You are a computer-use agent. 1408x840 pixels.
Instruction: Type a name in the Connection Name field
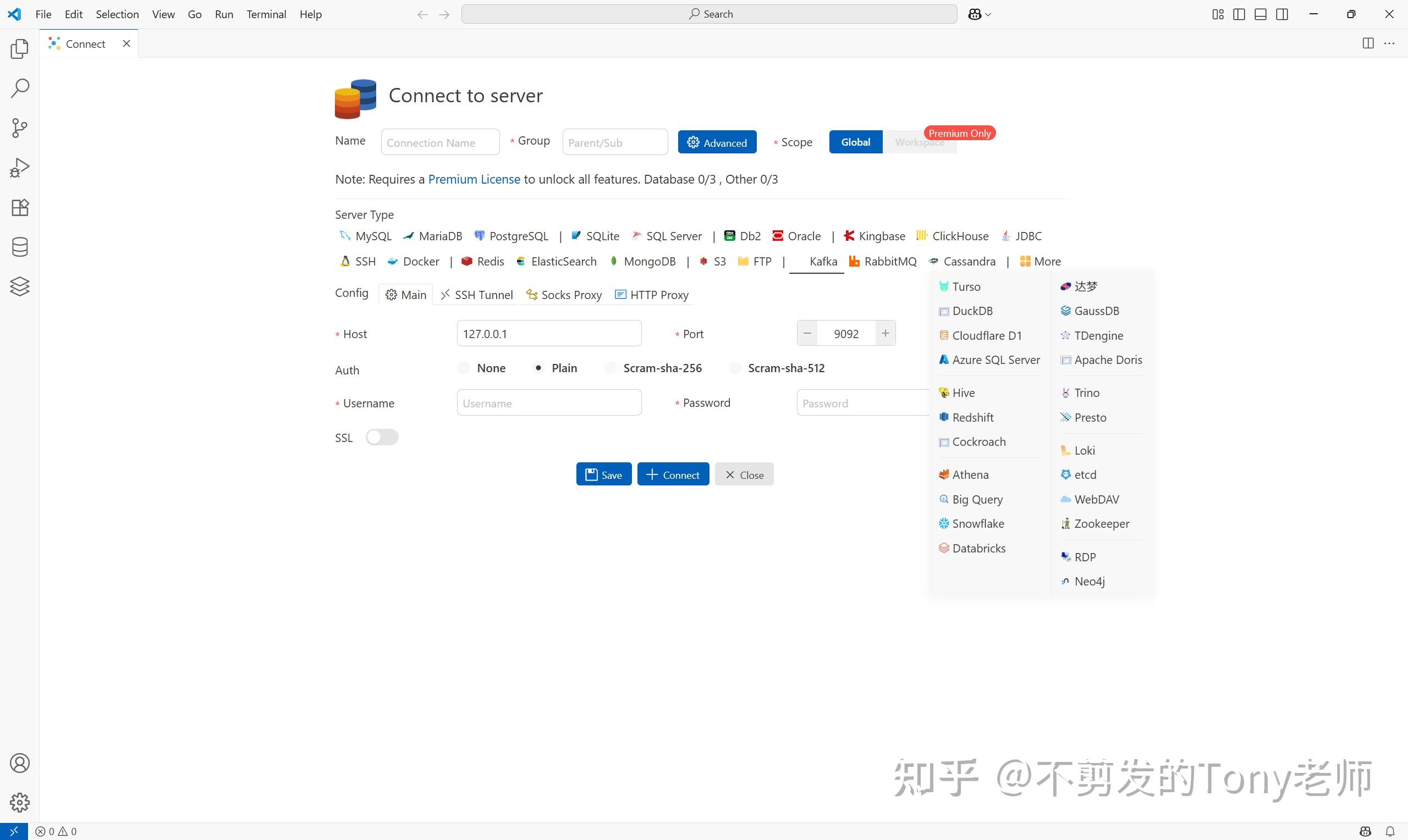tap(440, 142)
